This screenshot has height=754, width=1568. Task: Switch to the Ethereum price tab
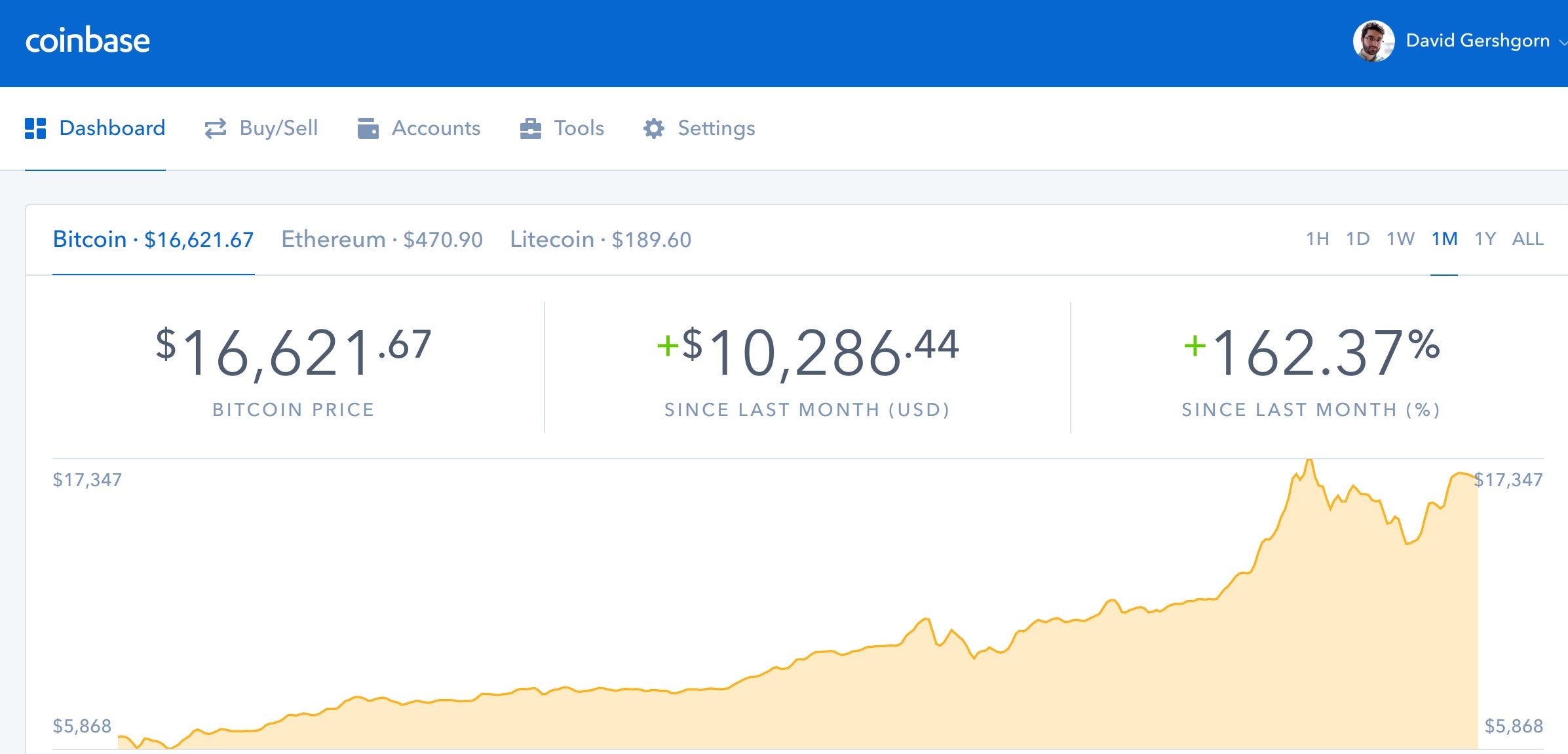tap(381, 239)
